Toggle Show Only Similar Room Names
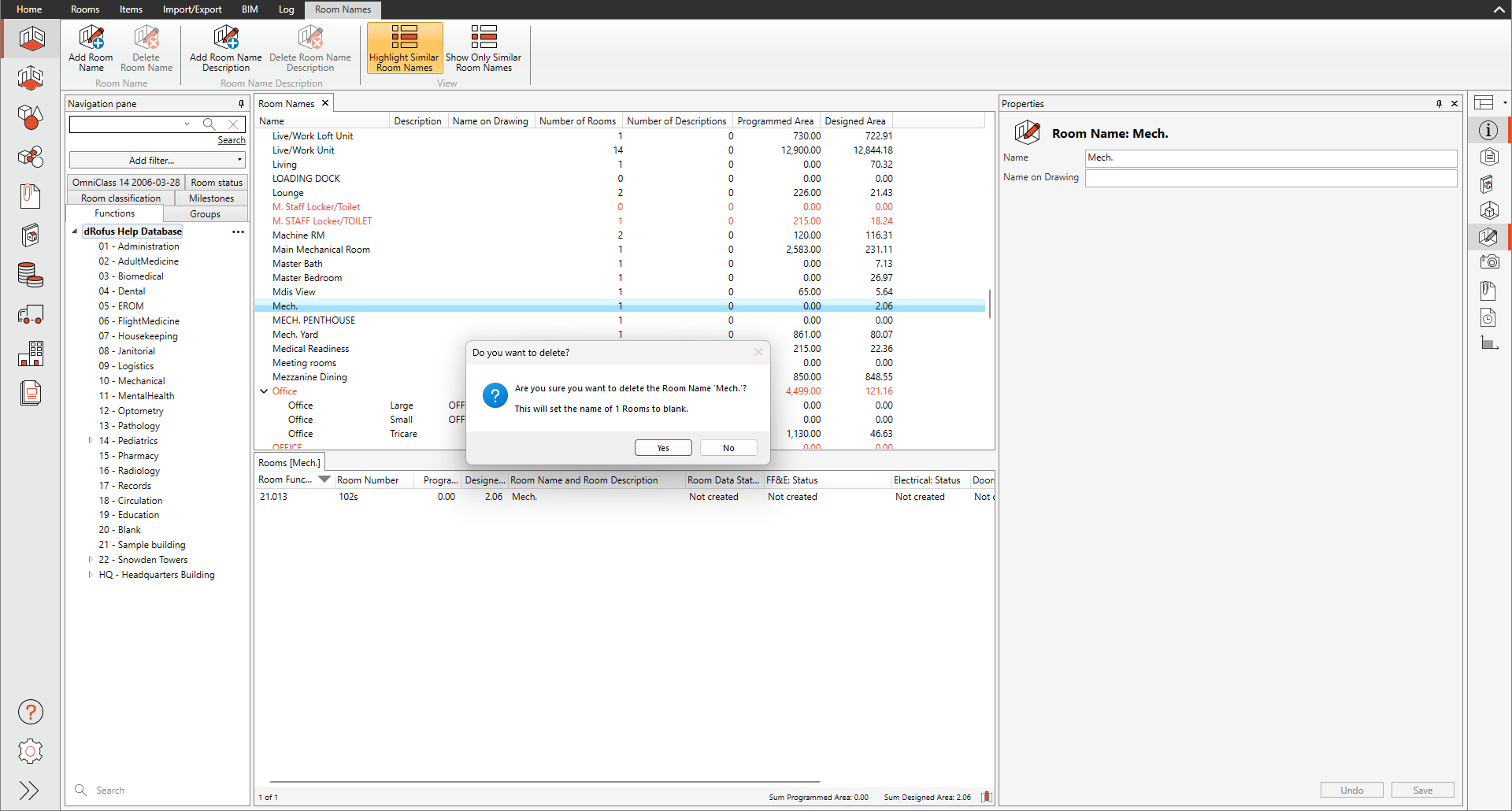The width and height of the screenshot is (1512, 811). [484, 48]
